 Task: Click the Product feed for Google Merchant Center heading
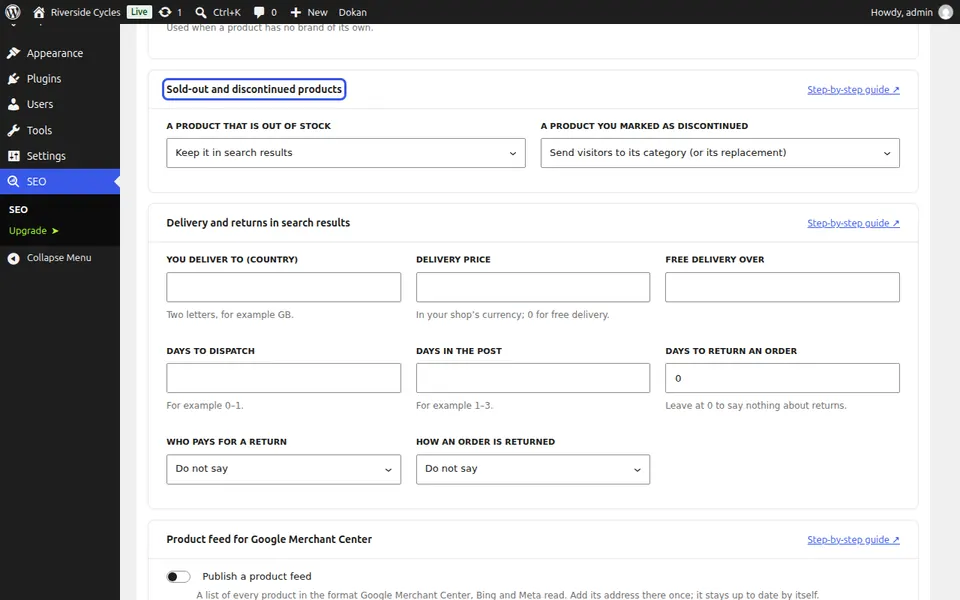pos(269,539)
